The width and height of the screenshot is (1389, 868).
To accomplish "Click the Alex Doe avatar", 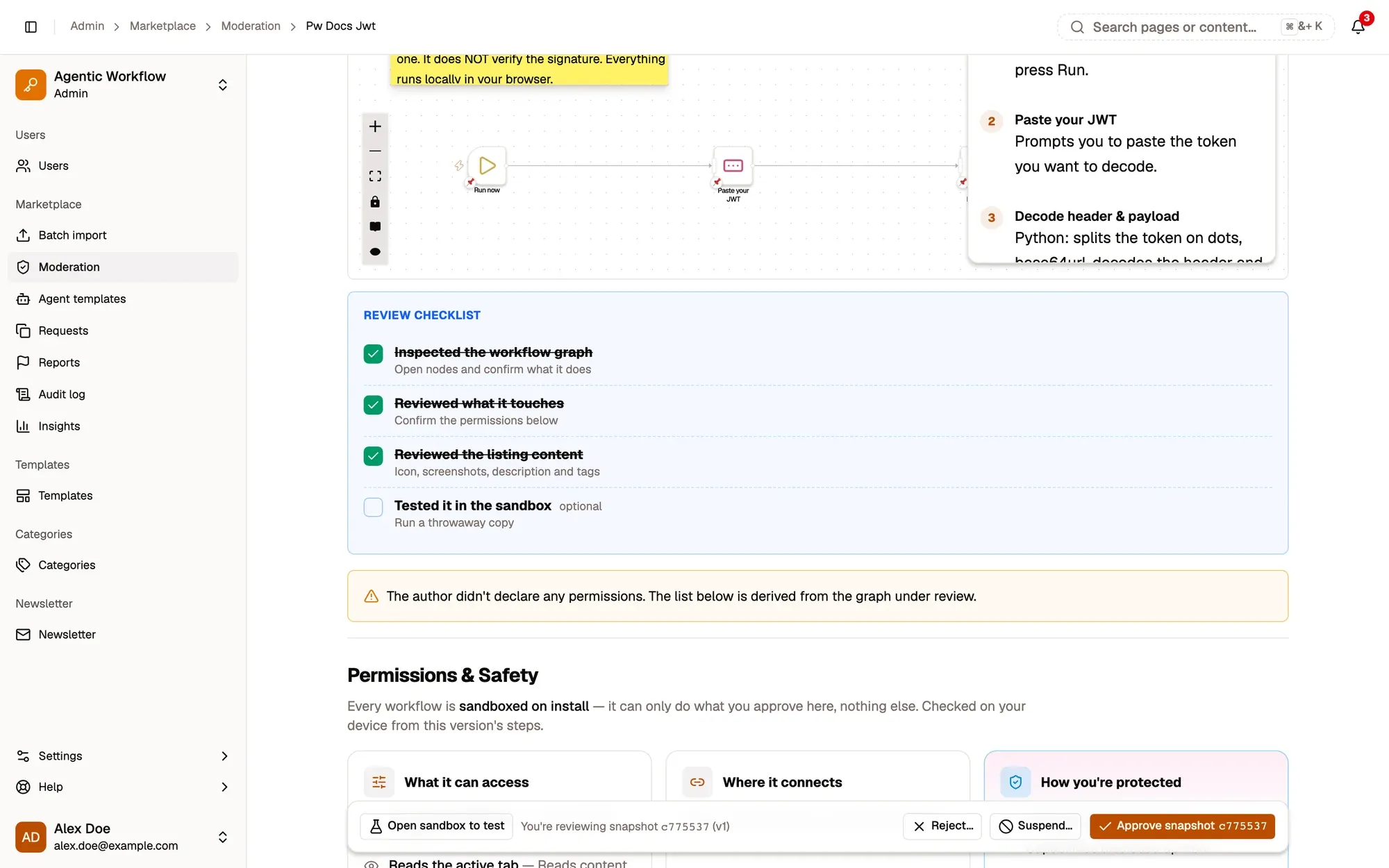I will (31, 837).
